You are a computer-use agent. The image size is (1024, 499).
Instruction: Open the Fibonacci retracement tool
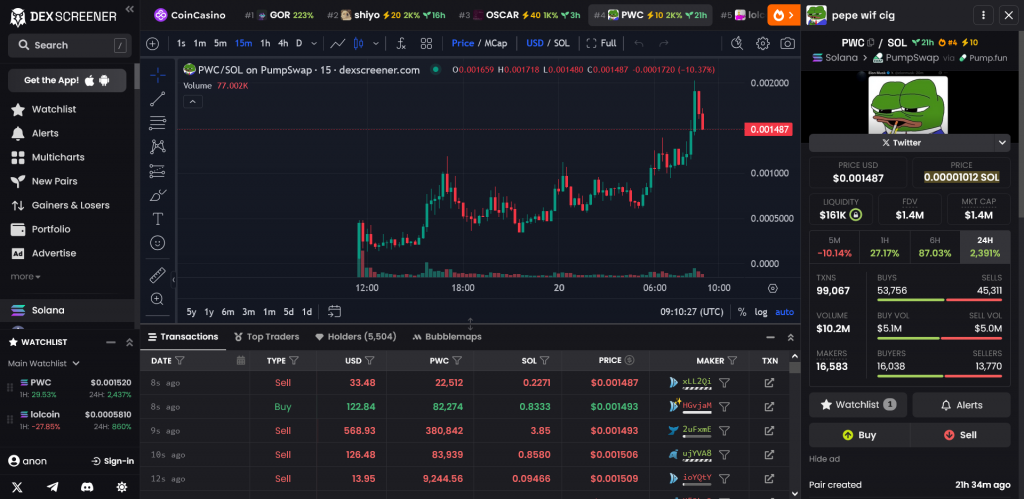click(157, 122)
